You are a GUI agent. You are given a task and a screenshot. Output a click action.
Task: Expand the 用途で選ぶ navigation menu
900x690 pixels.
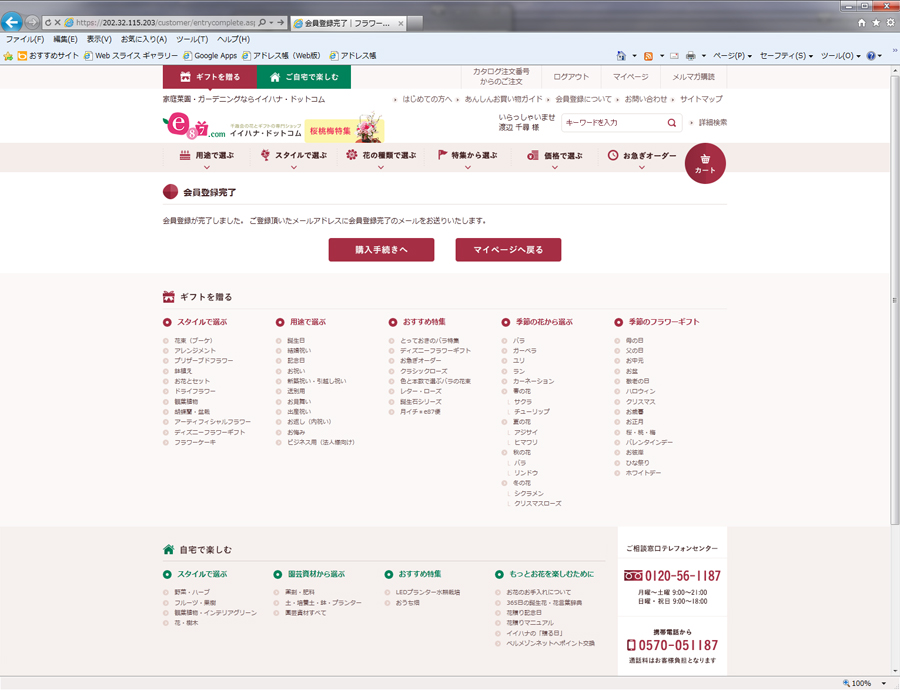(x=206, y=156)
